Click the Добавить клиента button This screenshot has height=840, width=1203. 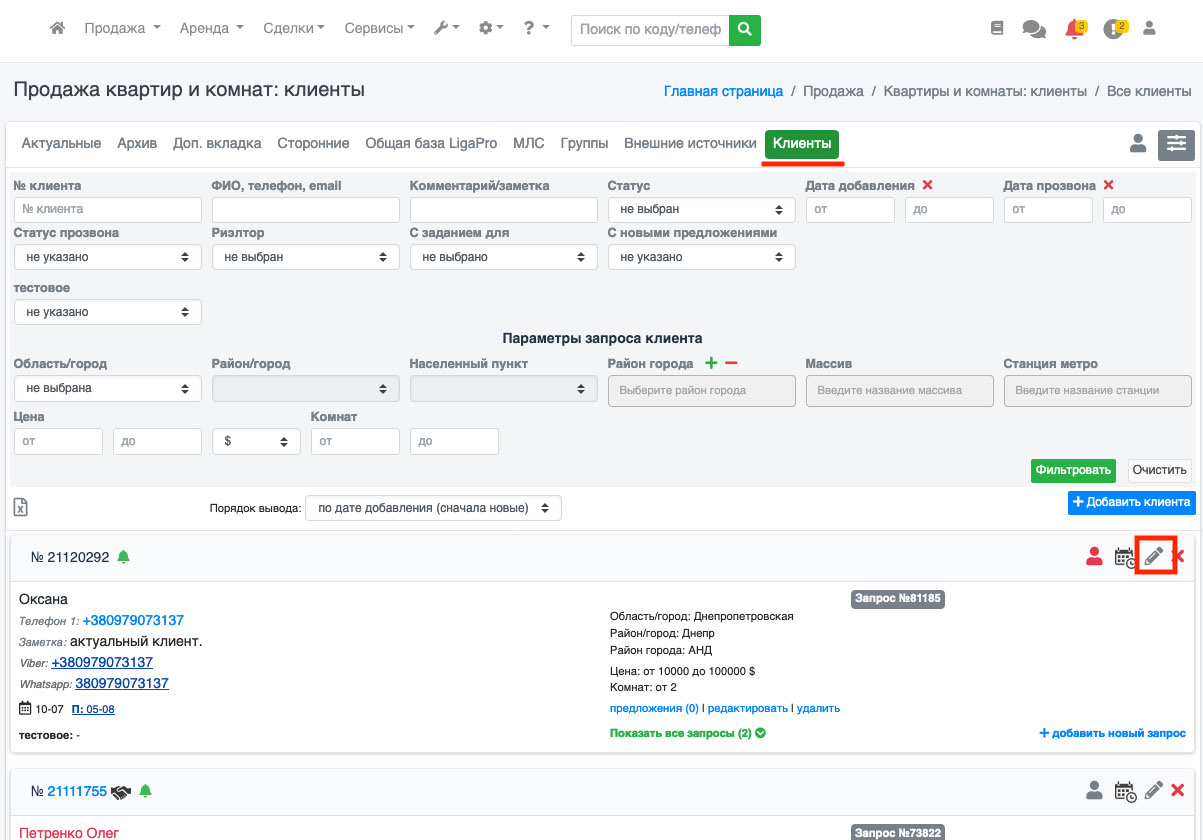click(1132, 502)
